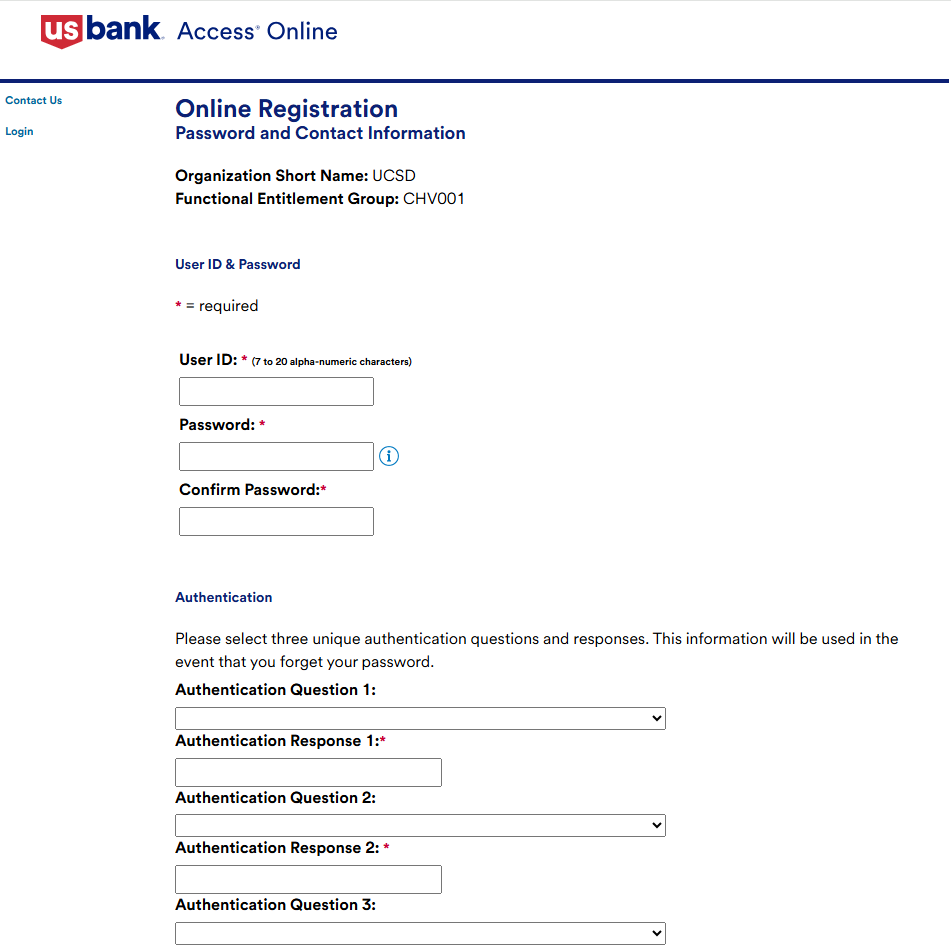
Task: Click the "User ID & Password" section heading
Action: pyautogui.click(x=237, y=264)
